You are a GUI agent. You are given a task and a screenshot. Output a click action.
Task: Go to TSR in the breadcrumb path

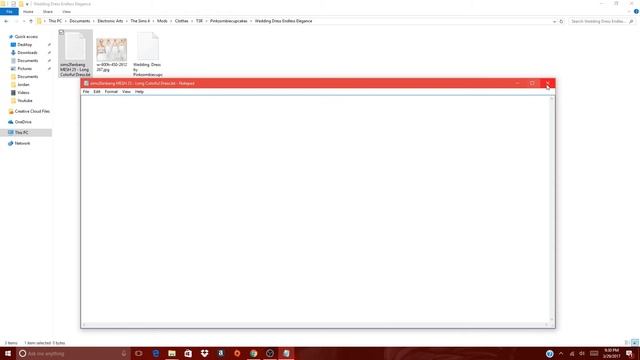coord(199,21)
